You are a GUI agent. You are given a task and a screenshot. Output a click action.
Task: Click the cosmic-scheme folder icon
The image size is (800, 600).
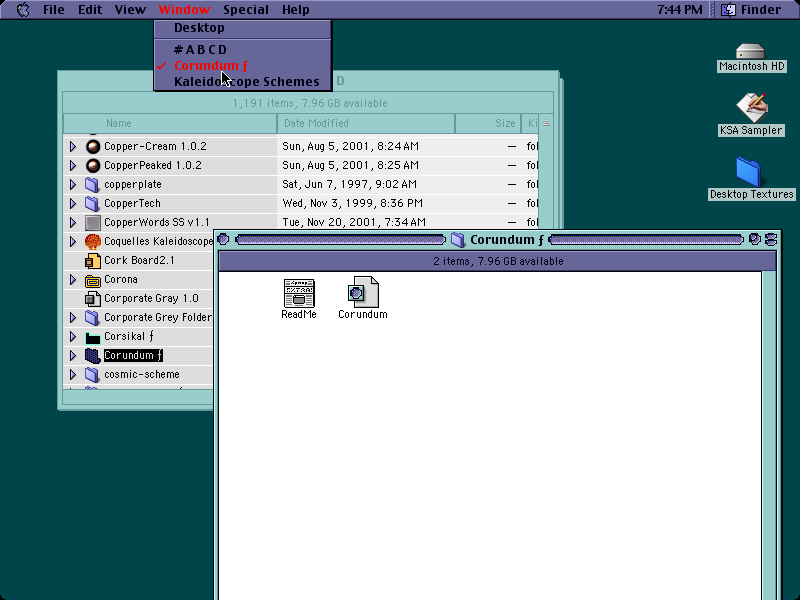point(92,374)
